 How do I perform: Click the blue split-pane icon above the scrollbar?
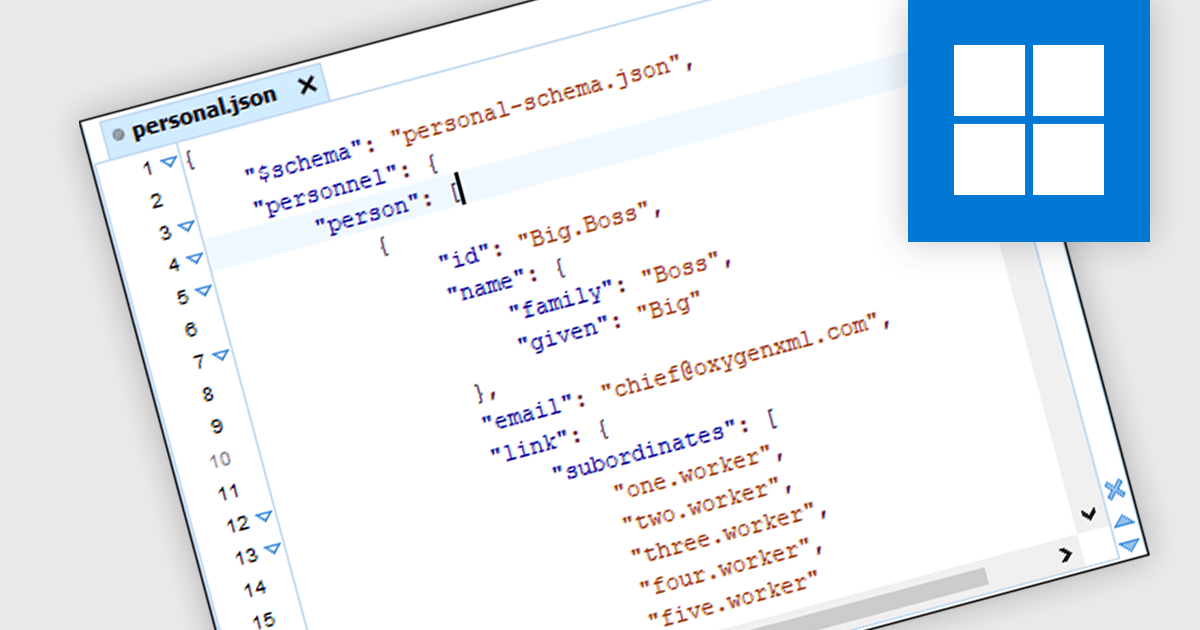click(1116, 490)
